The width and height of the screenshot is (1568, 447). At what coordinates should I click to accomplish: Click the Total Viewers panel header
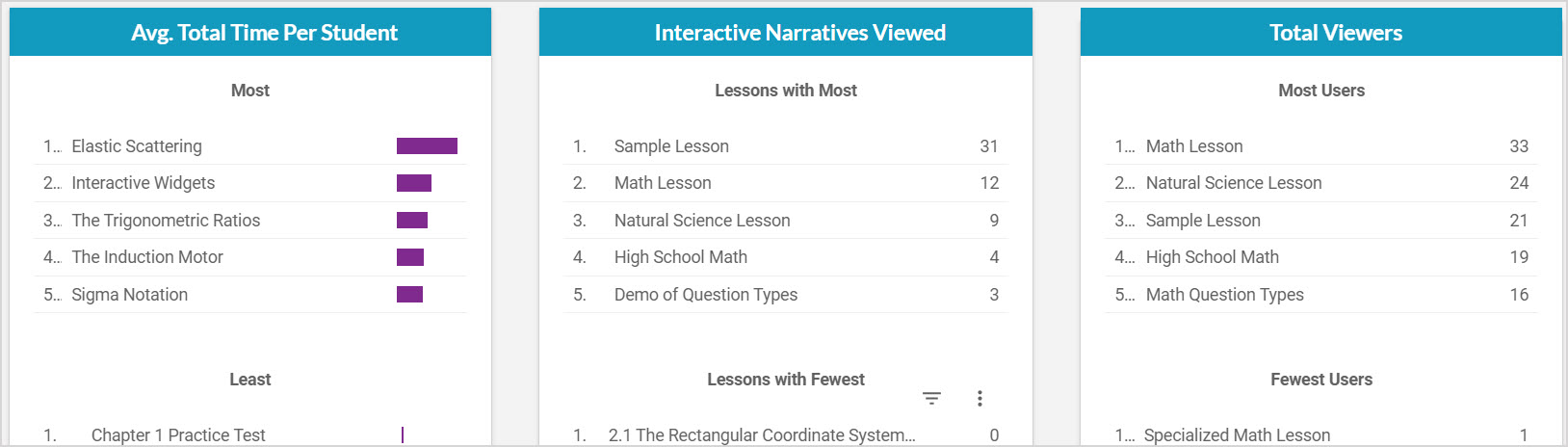click(1335, 33)
